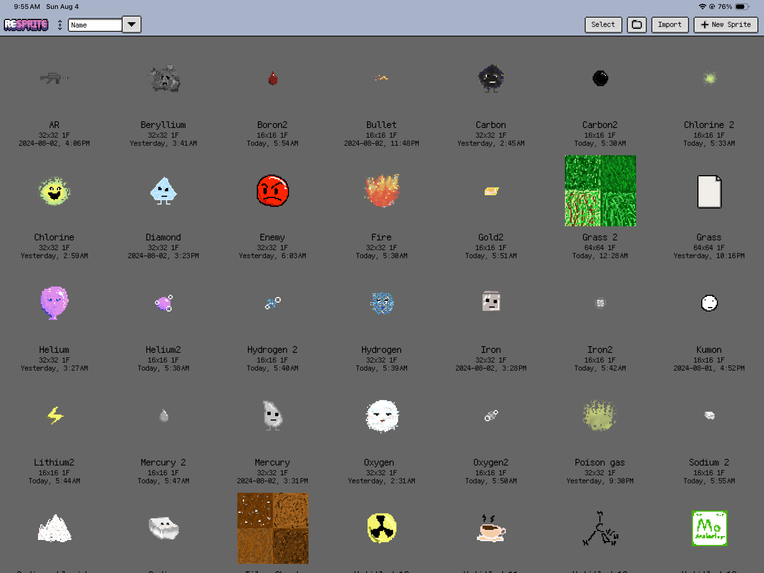Open the Fire sprite thumbnail
Screen dimensions: 764x573
pyautogui.click(x=382, y=191)
